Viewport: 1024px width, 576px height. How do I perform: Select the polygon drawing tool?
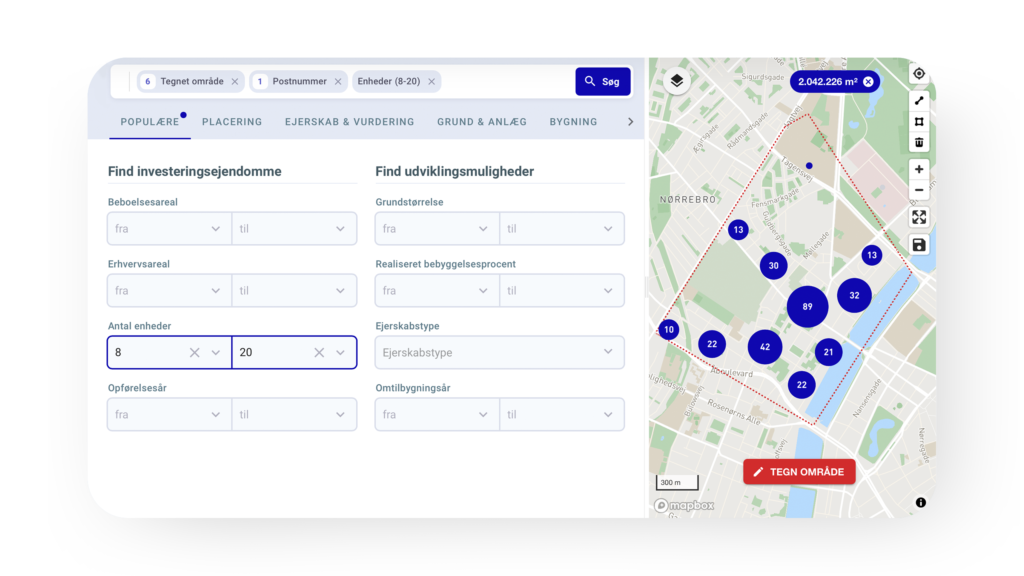coord(919,121)
